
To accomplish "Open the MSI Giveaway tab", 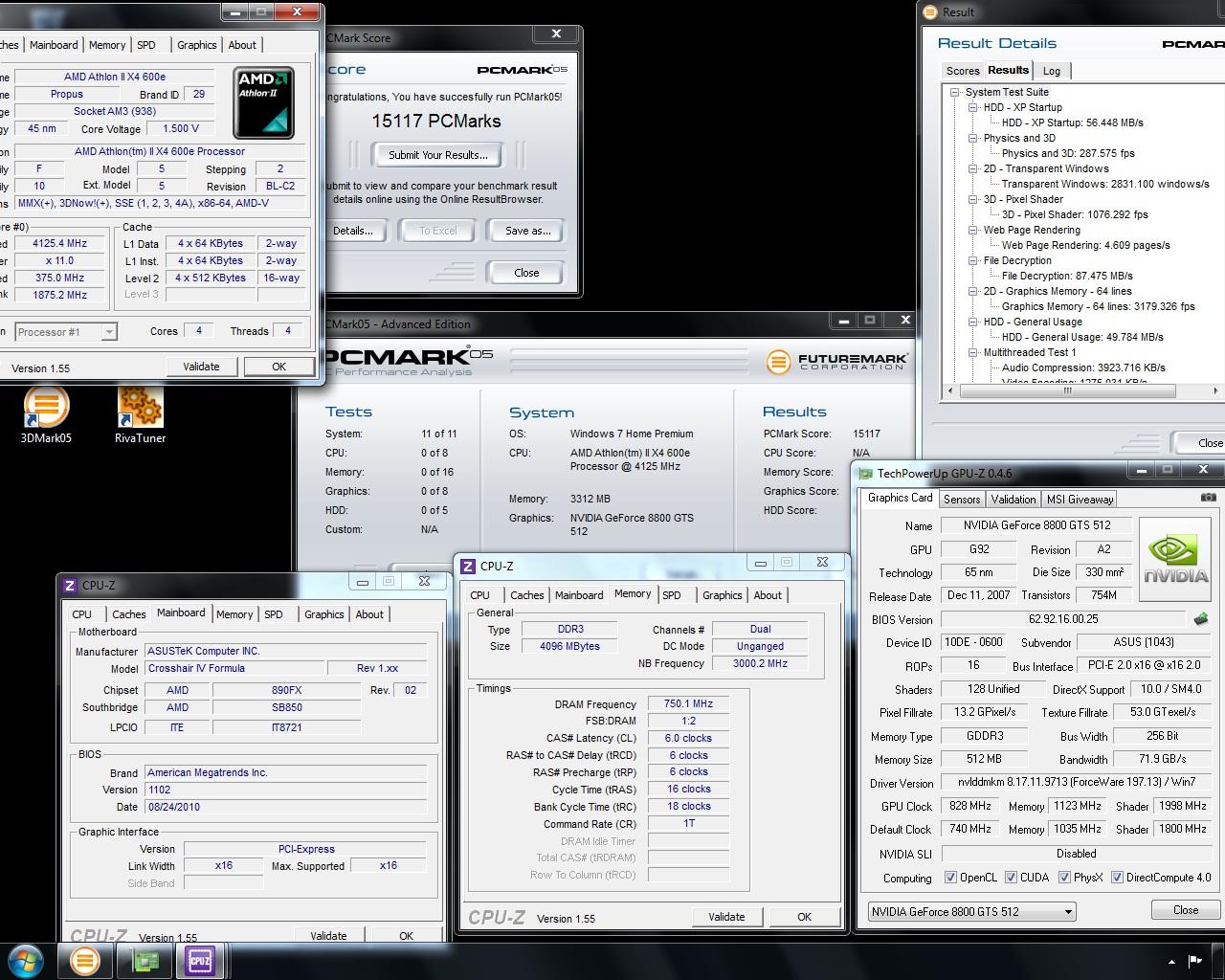I will pyautogui.click(x=1080, y=499).
